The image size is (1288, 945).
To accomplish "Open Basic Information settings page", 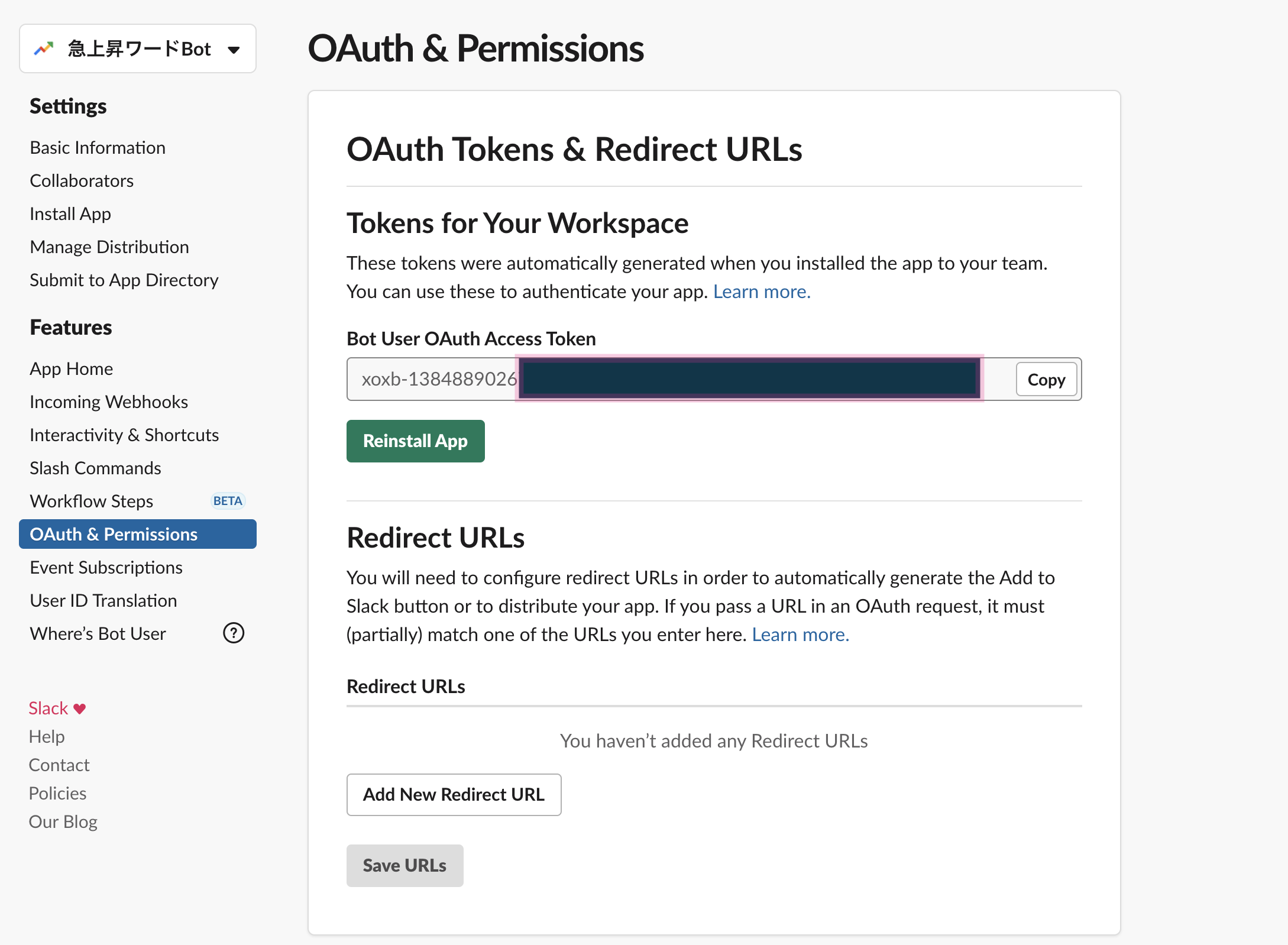I will tap(98, 148).
